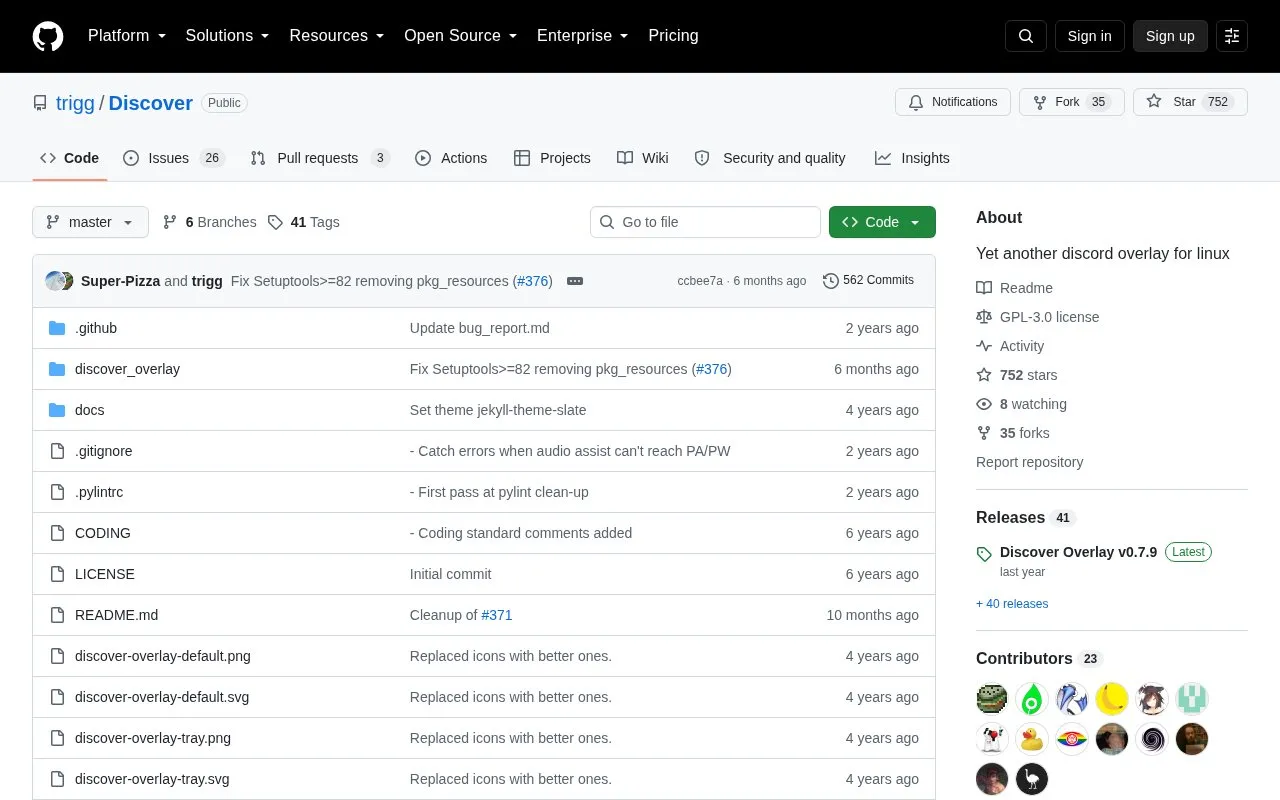This screenshot has width=1280, height=800.
Task: Open the first contributor avatar
Action: click(x=992, y=698)
